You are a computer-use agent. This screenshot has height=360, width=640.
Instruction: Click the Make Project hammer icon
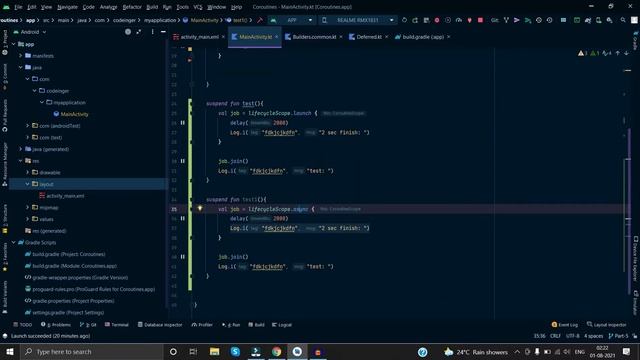point(260,20)
